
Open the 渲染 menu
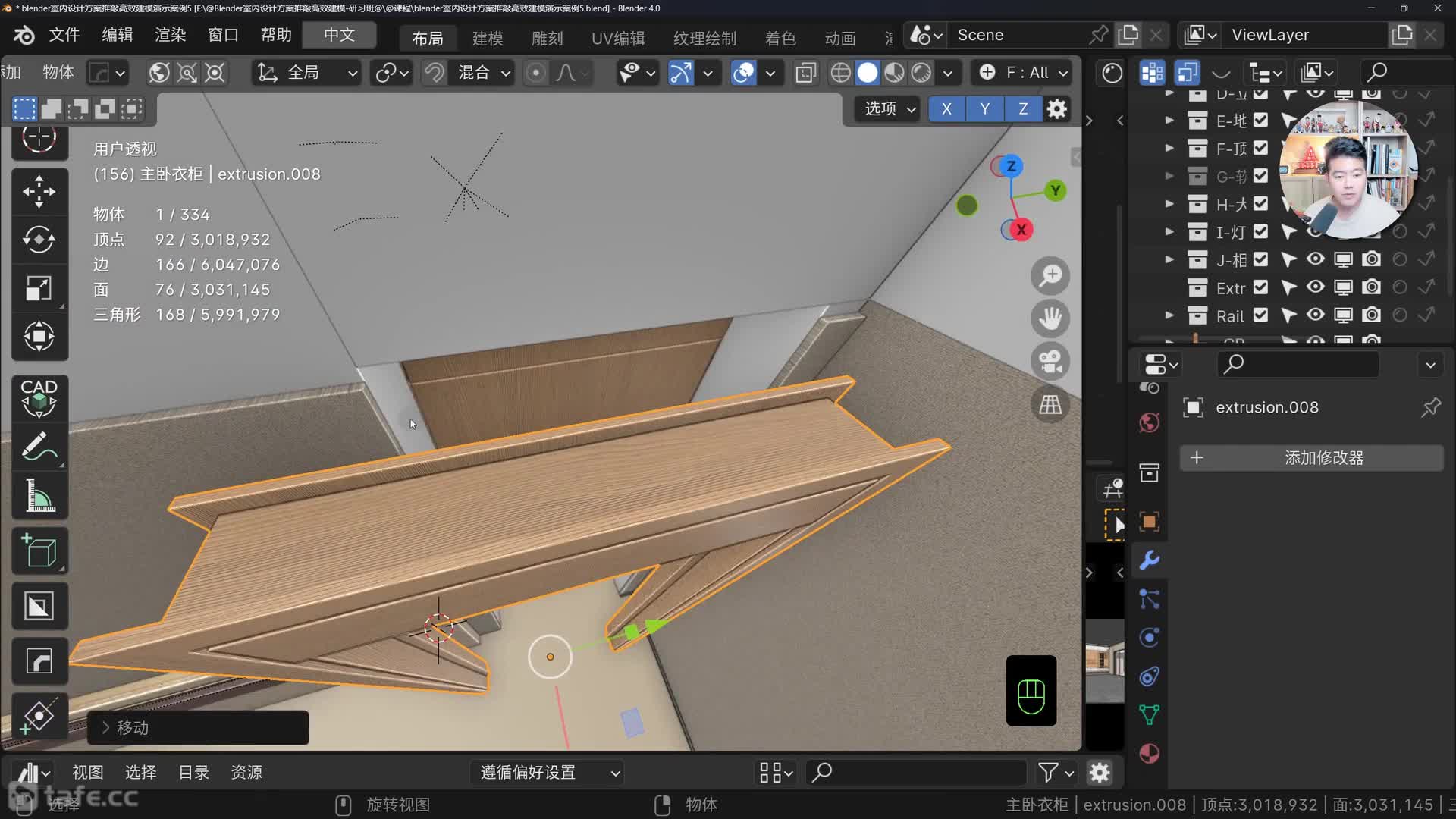(170, 35)
